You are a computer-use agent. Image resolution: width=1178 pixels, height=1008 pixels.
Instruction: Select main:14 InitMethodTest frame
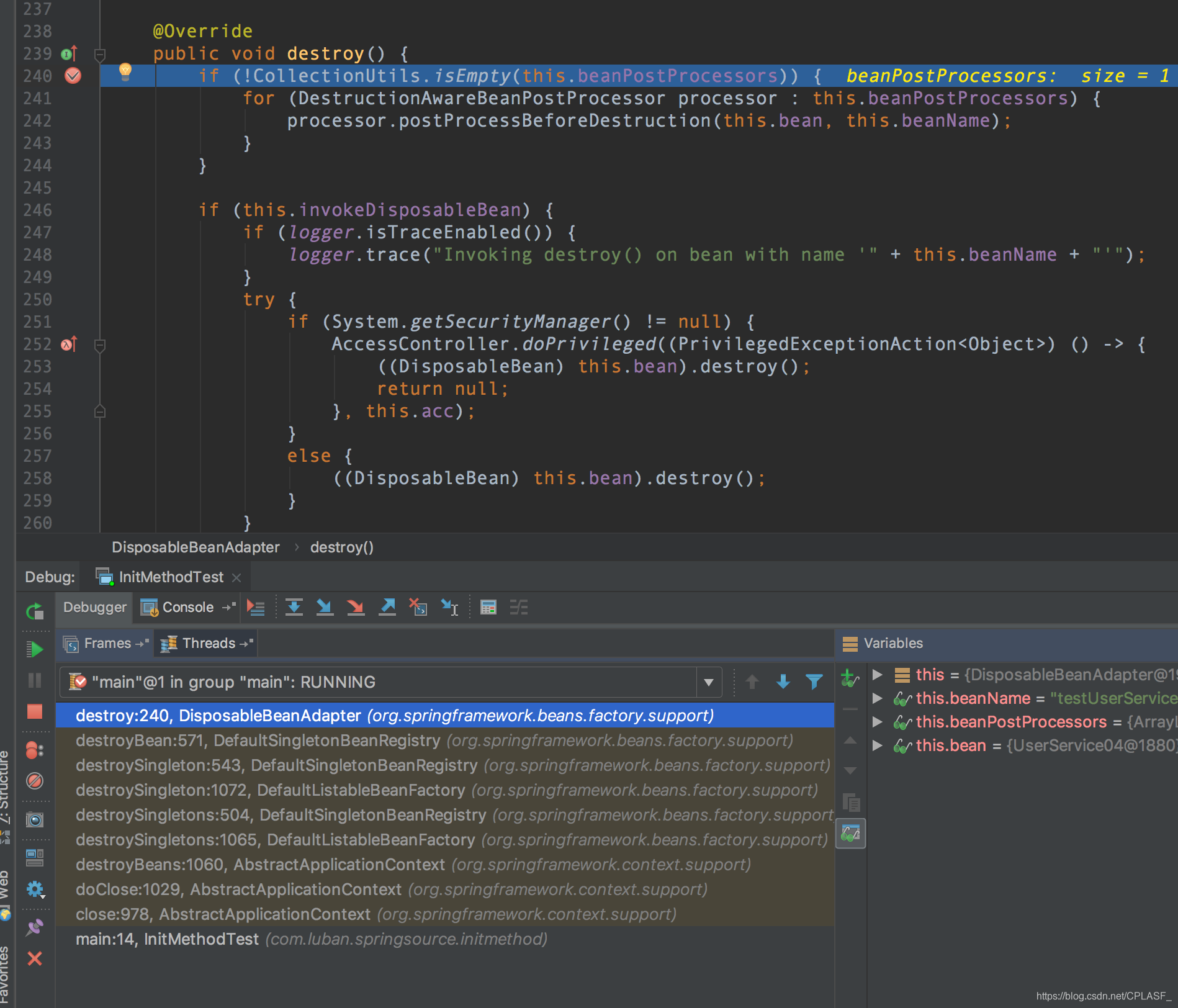click(445, 939)
